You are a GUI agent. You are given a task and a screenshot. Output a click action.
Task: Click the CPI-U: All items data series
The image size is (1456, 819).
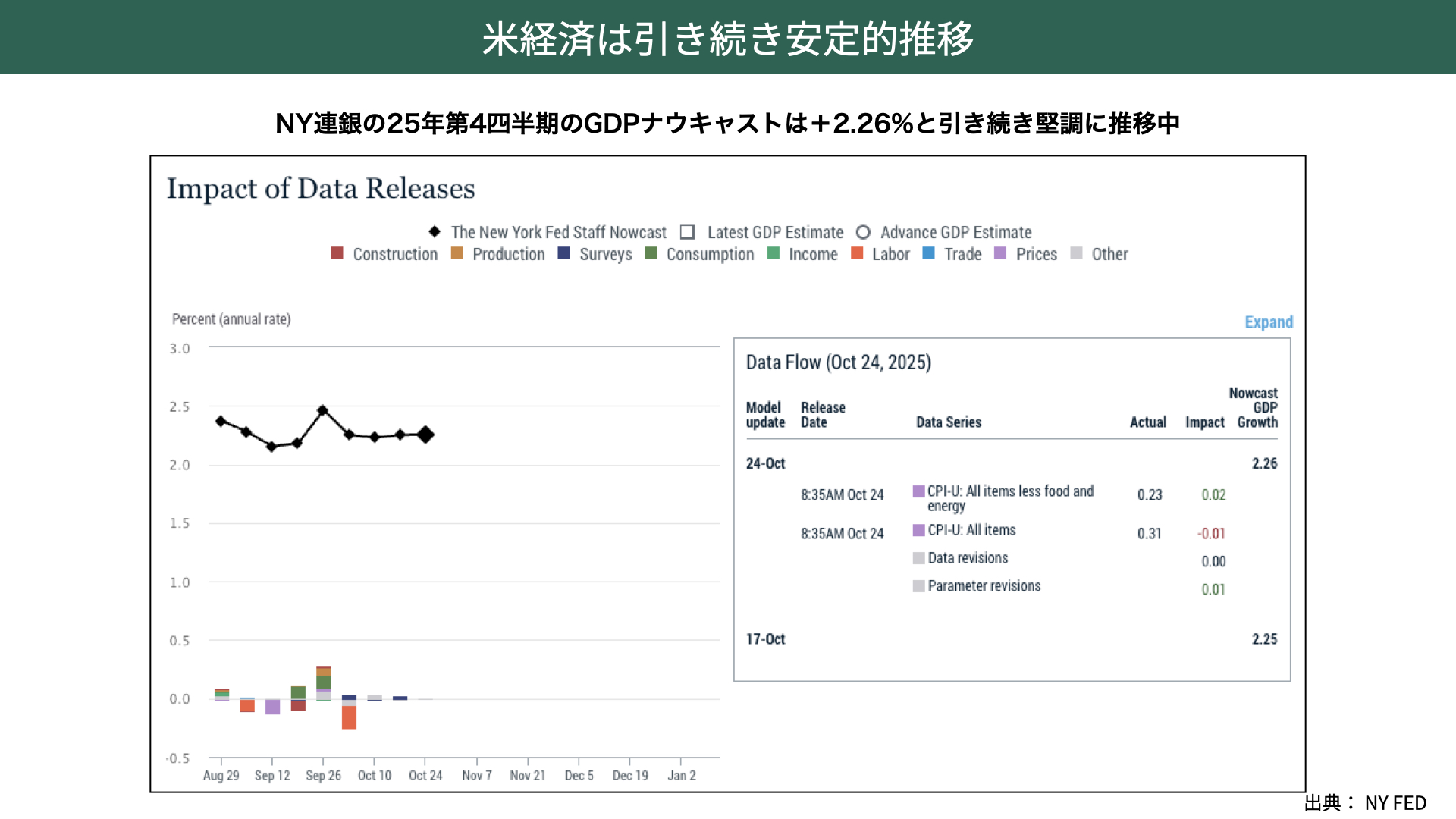pyautogui.click(x=971, y=530)
